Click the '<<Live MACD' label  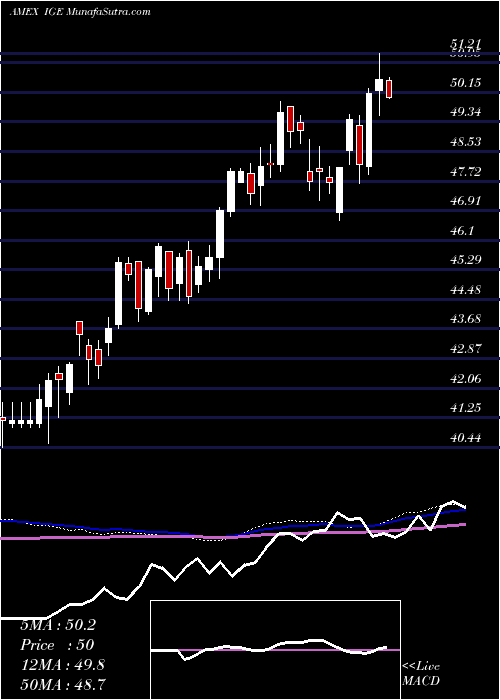coord(421,674)
